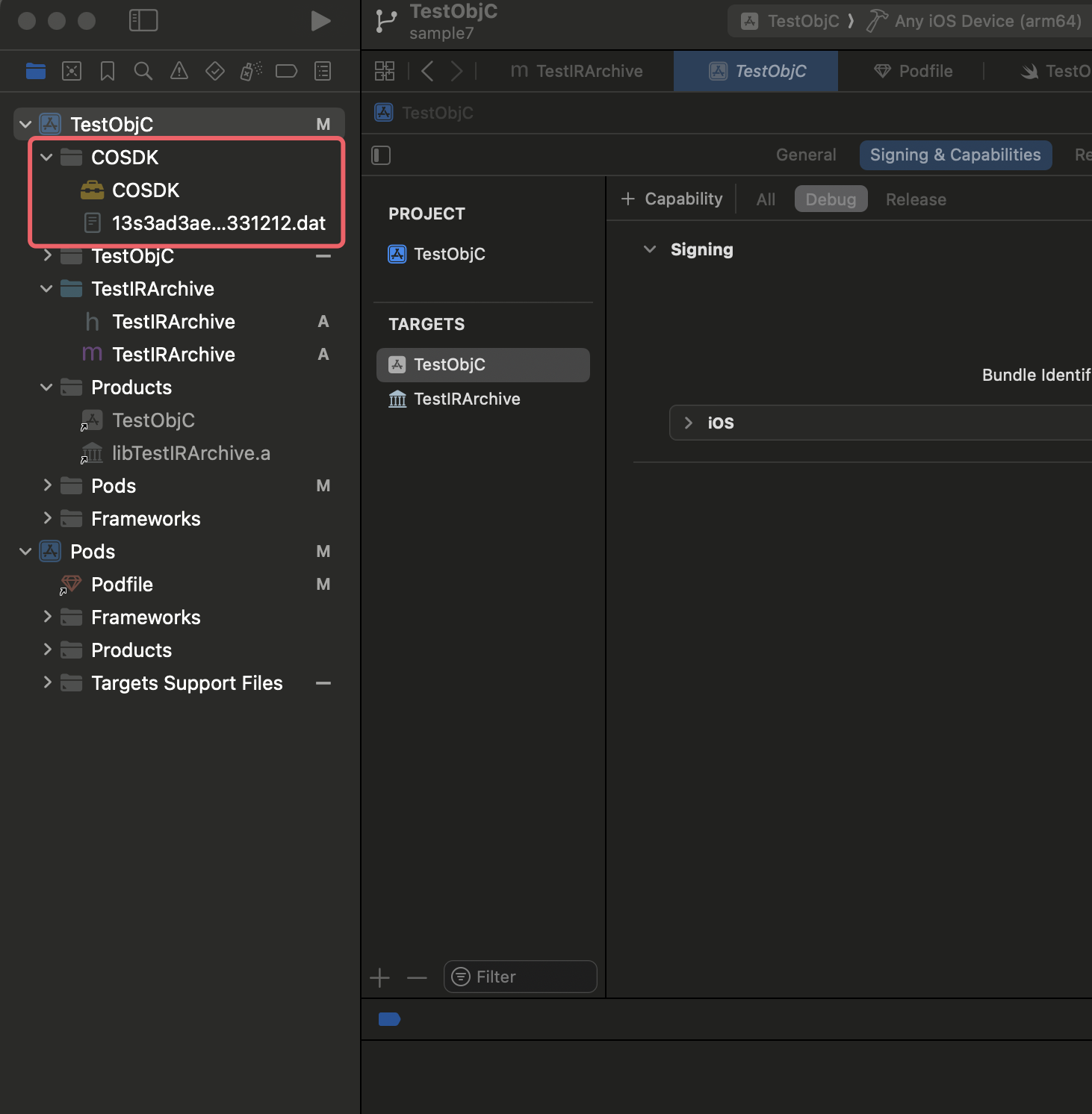Open the Issue navigator warning icon
The image size is (1092, 1114).
(x=179, y=71)
